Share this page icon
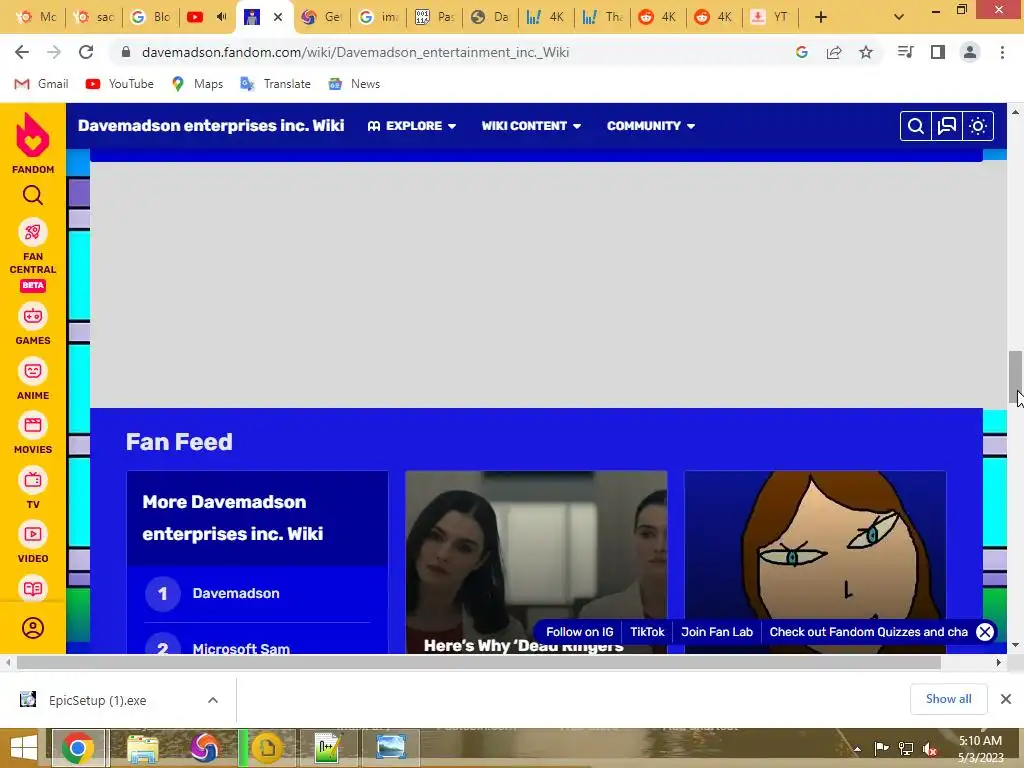 click(x=834, y=52)
